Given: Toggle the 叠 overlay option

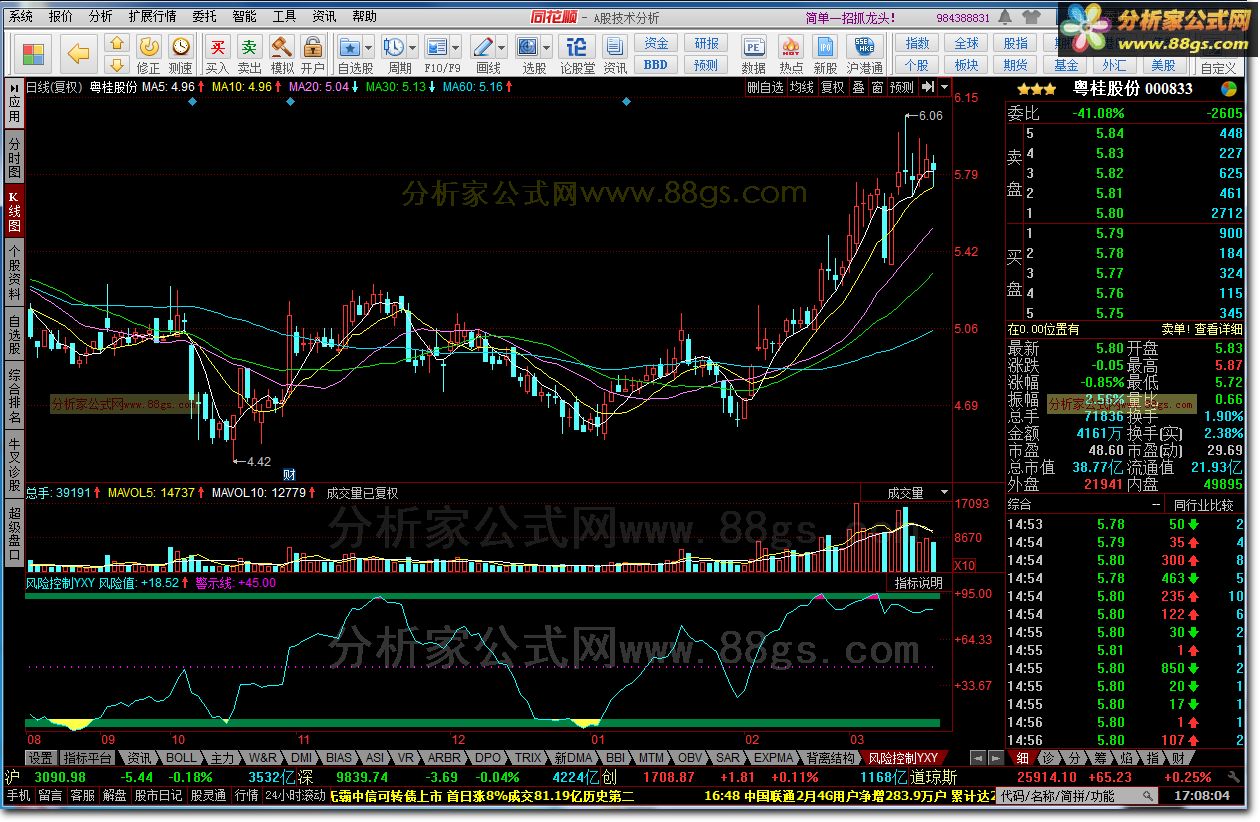Looking at the screenshot, I should click(x=857, y=87).
